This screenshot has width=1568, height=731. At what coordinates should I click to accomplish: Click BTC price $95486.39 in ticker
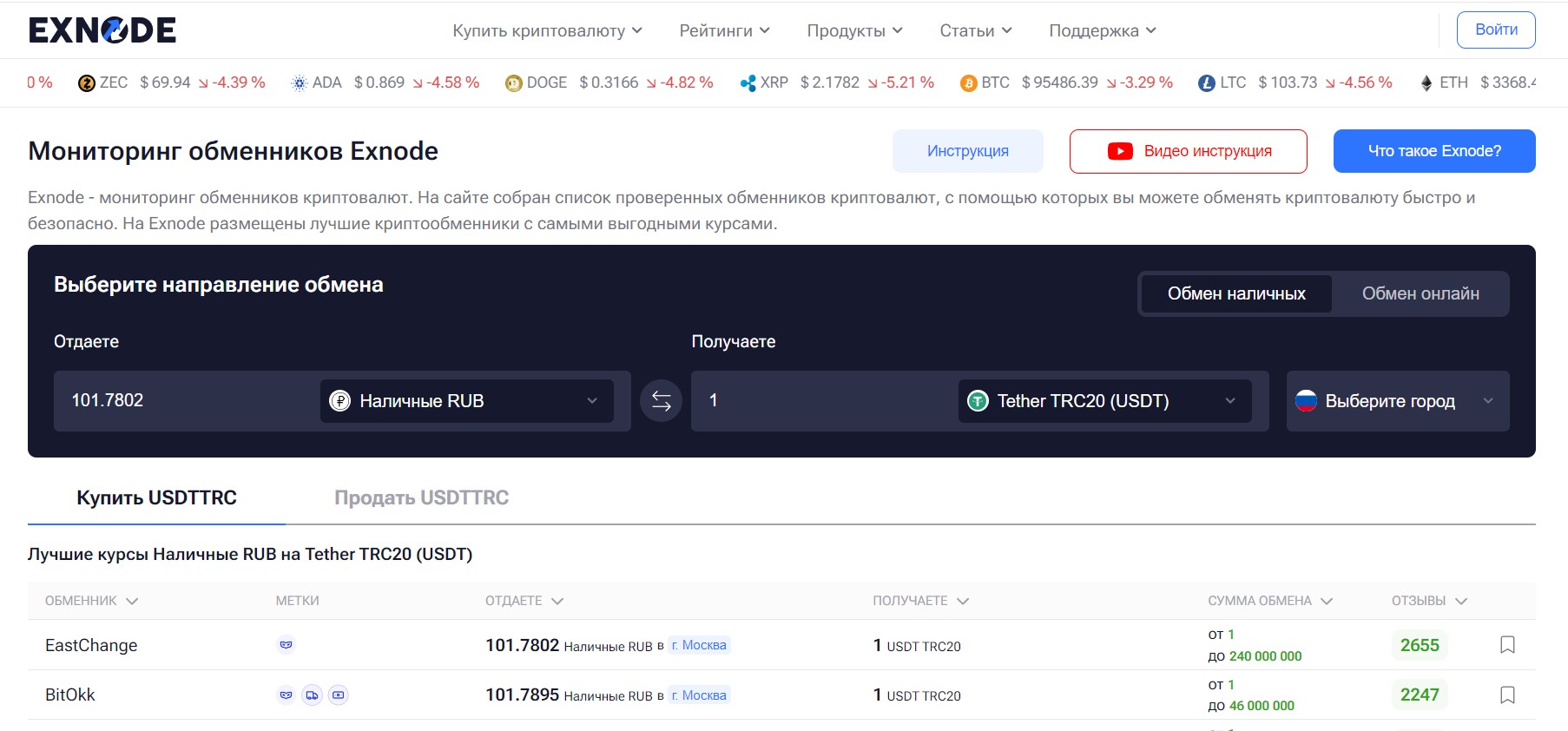[x=1059, y=82]
